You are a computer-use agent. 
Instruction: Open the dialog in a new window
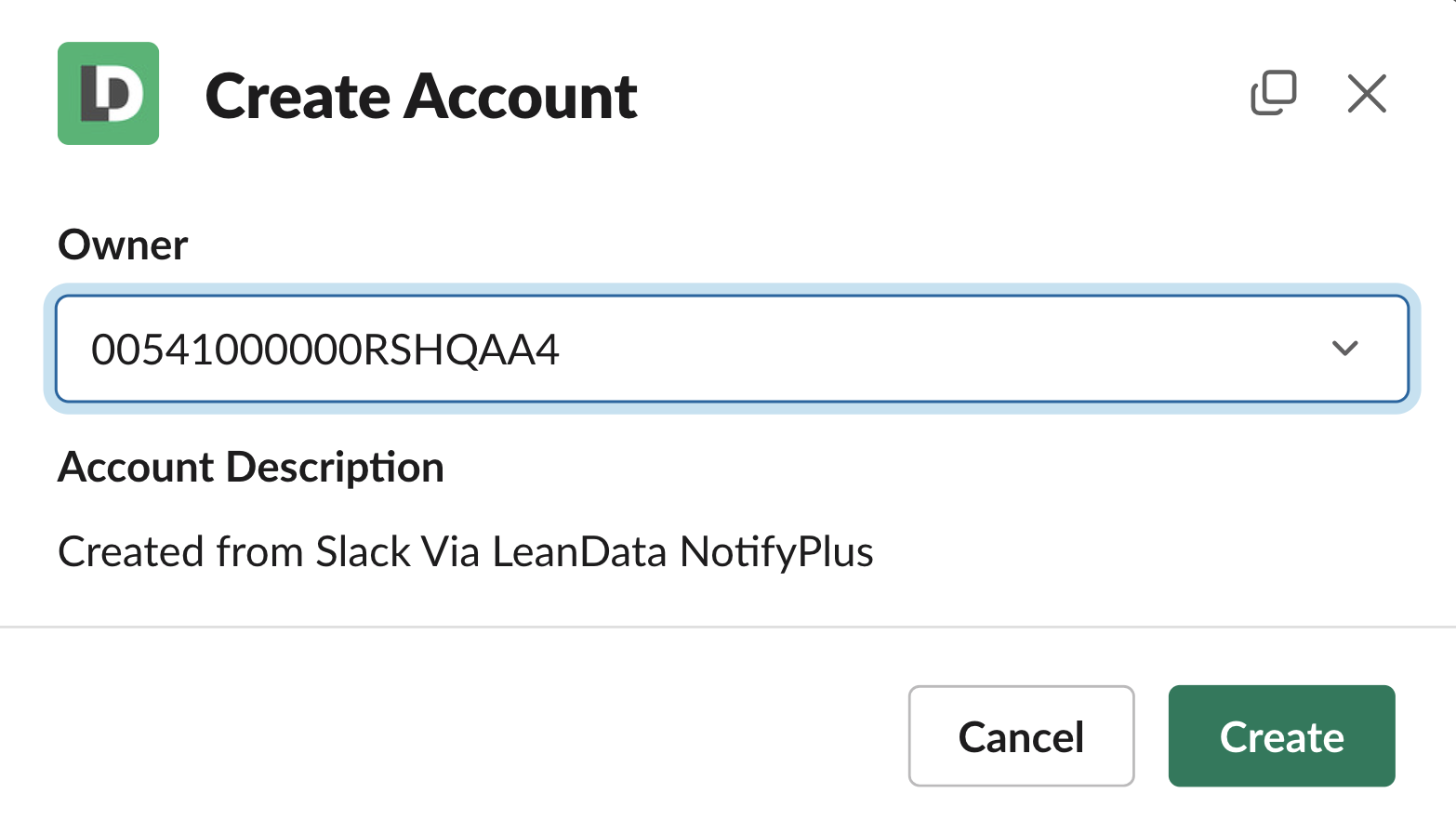pos(1273,93)
